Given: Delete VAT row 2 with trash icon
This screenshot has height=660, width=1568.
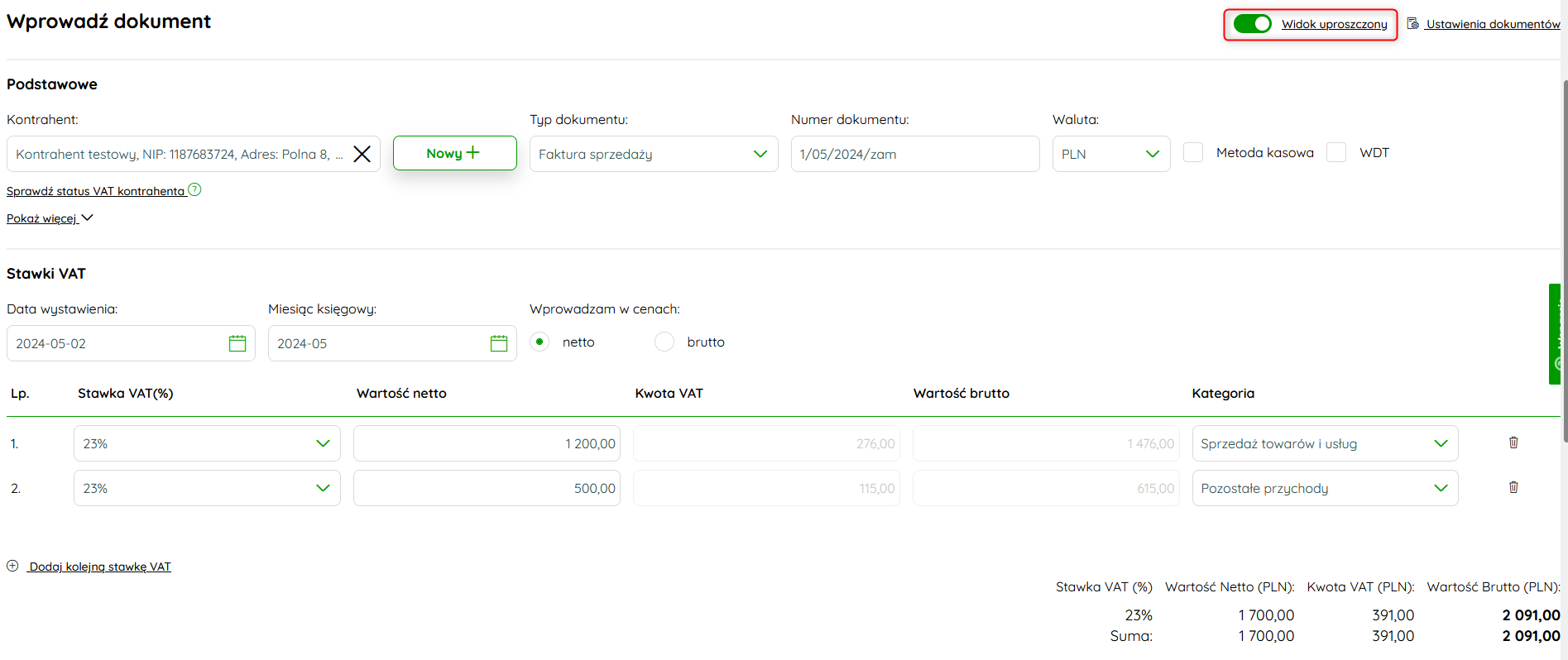Looking at the screenshot, I should (1513, 487).
